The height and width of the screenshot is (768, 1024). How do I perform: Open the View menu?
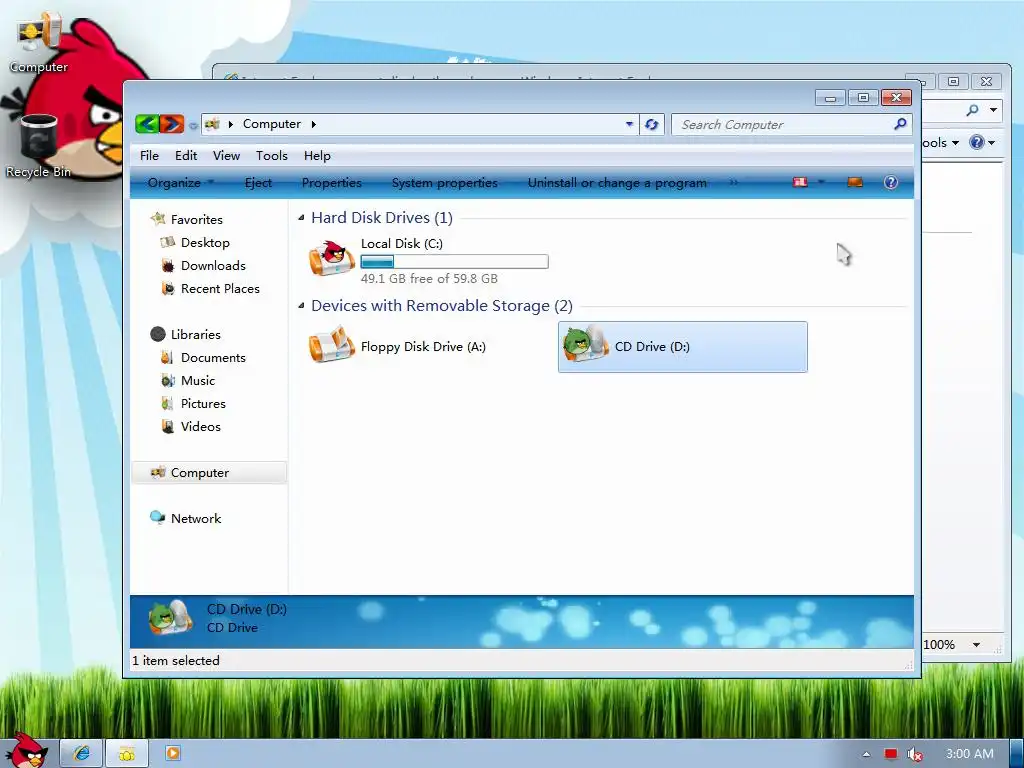226,155
